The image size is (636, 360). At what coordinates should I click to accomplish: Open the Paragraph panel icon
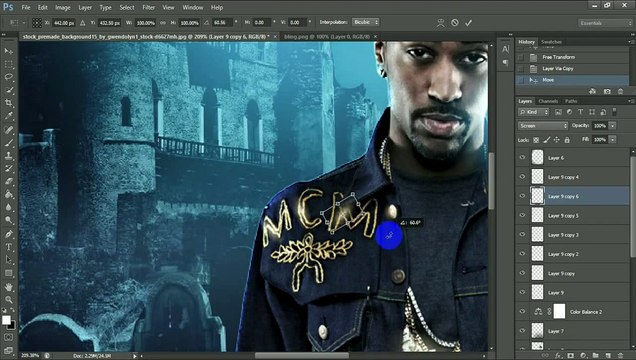[x=505, y=62]
